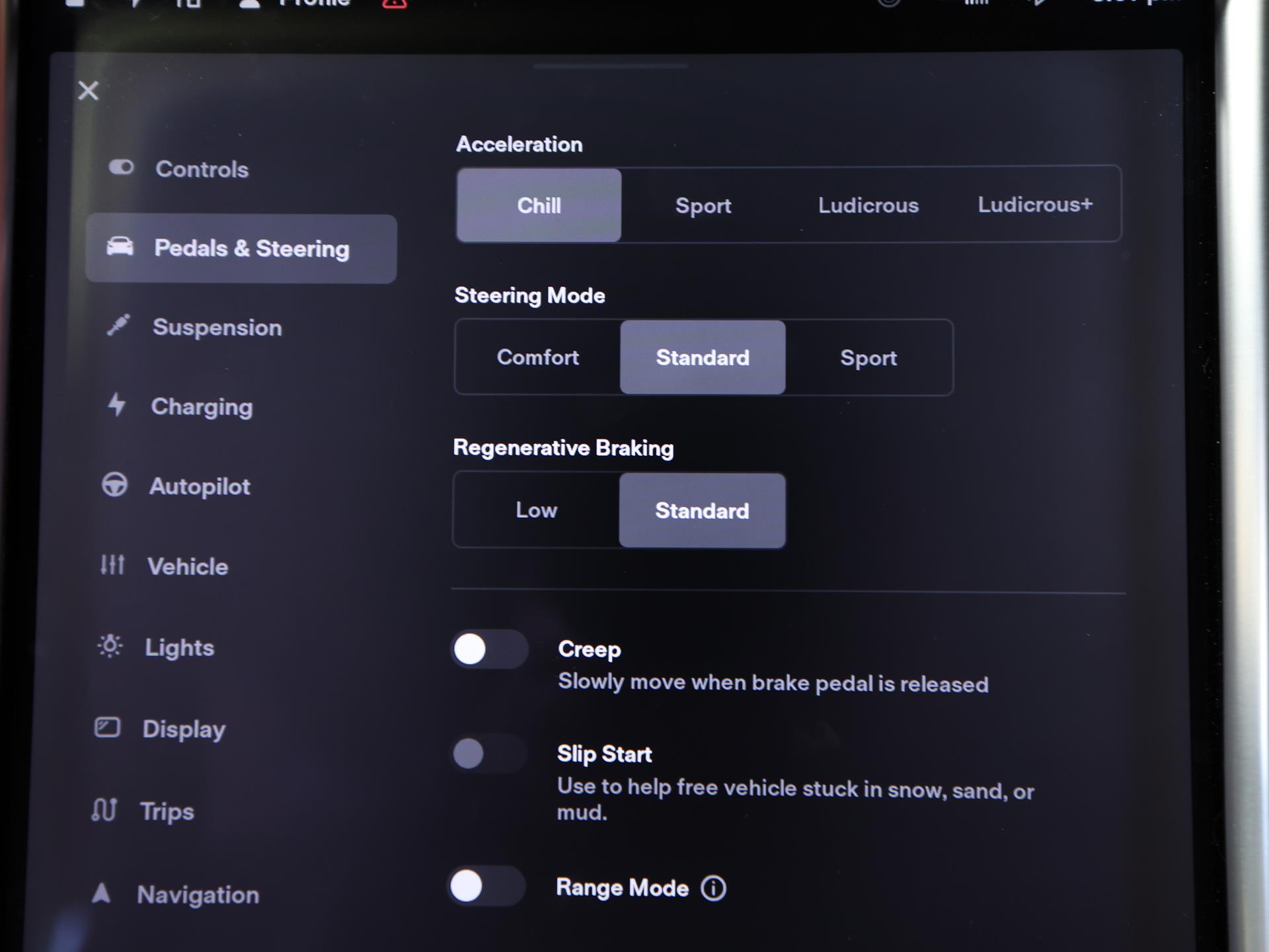Toggle the Slip Start switch
This screenshot has height=952, width=1269.
tap(488, 754)
